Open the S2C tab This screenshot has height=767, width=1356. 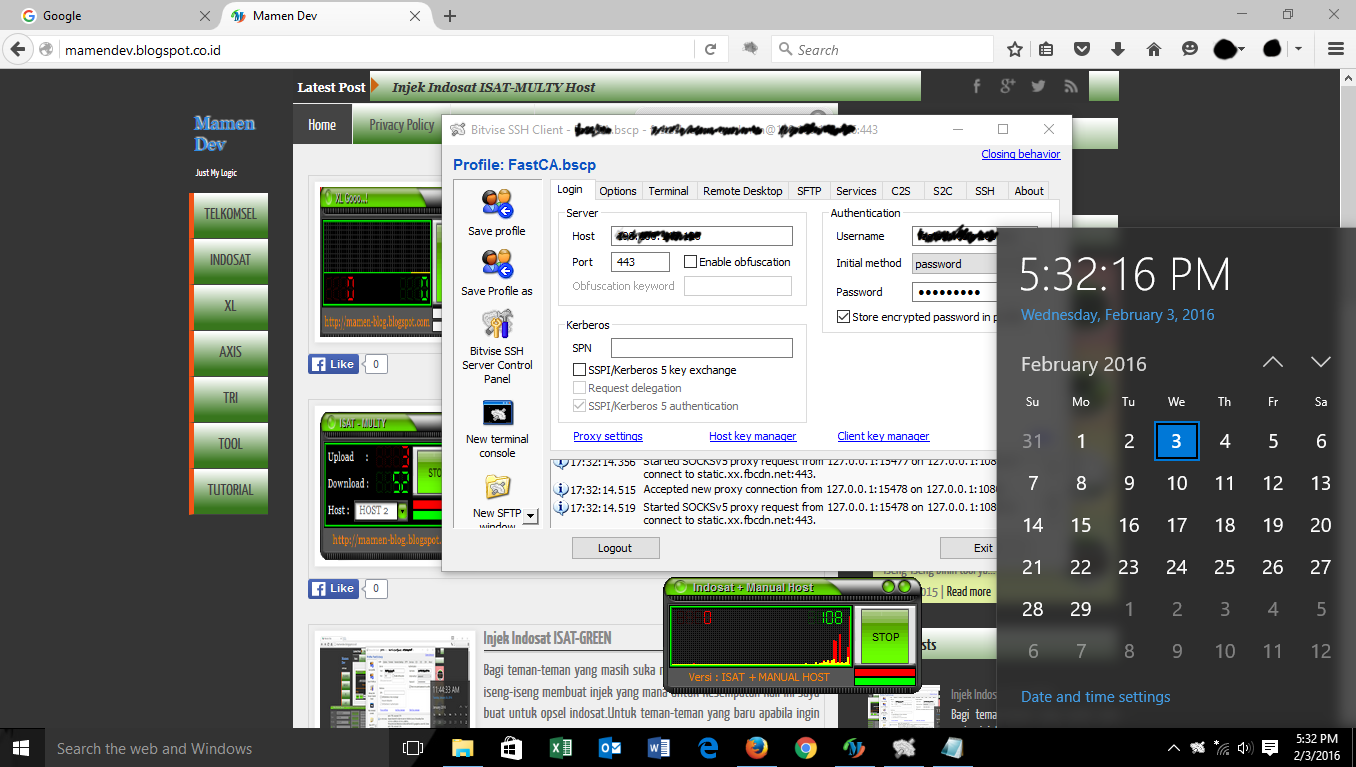[x=943, y=191]
